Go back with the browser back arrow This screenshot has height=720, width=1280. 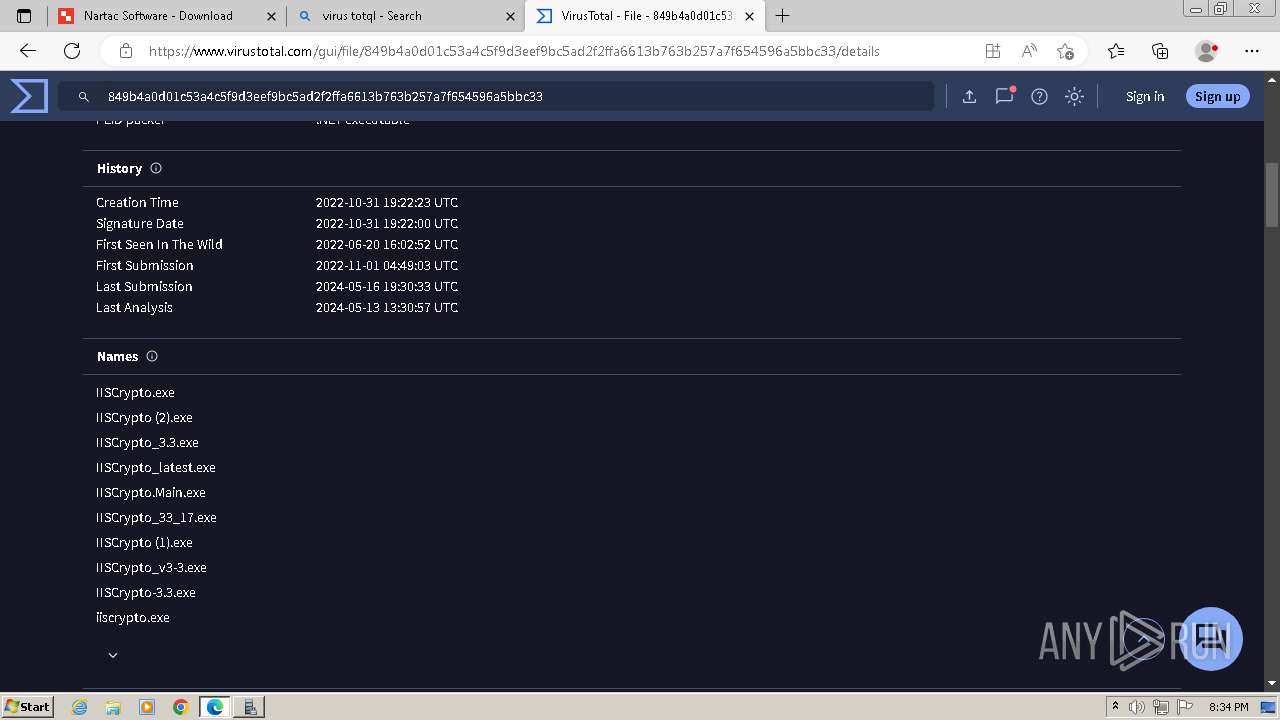click(28, 51)
